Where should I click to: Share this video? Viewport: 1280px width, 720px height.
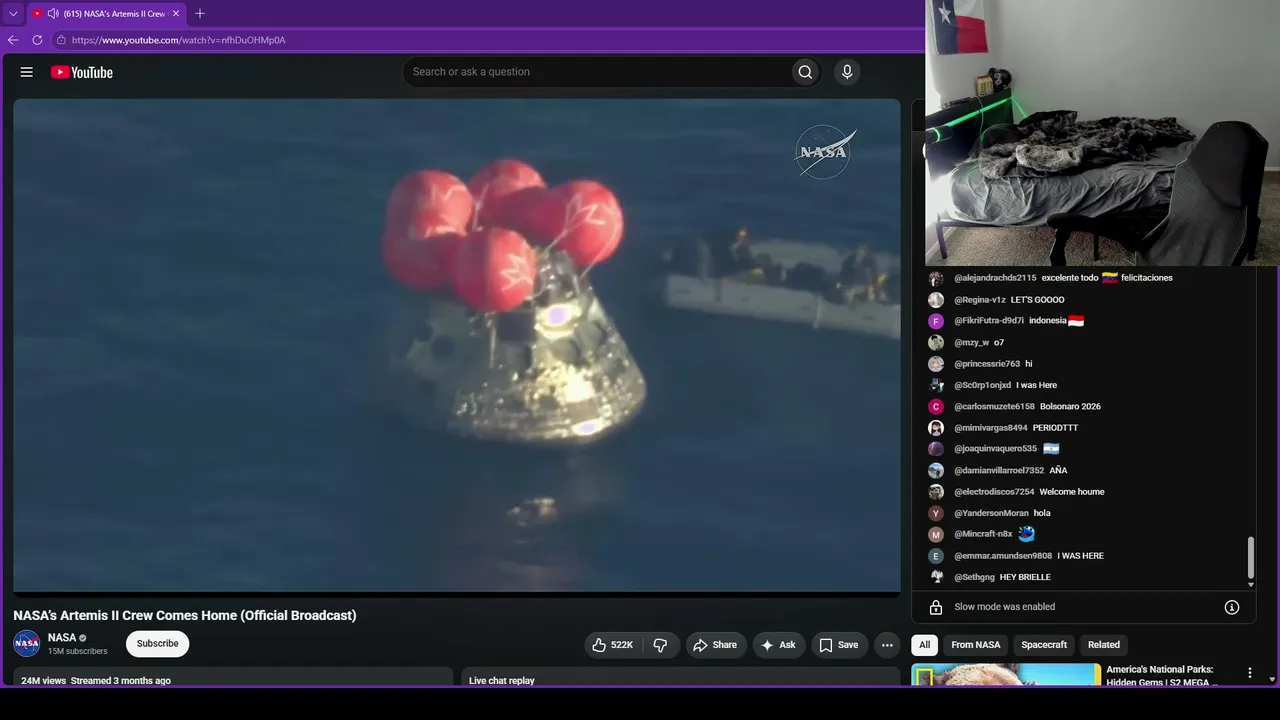715,645
